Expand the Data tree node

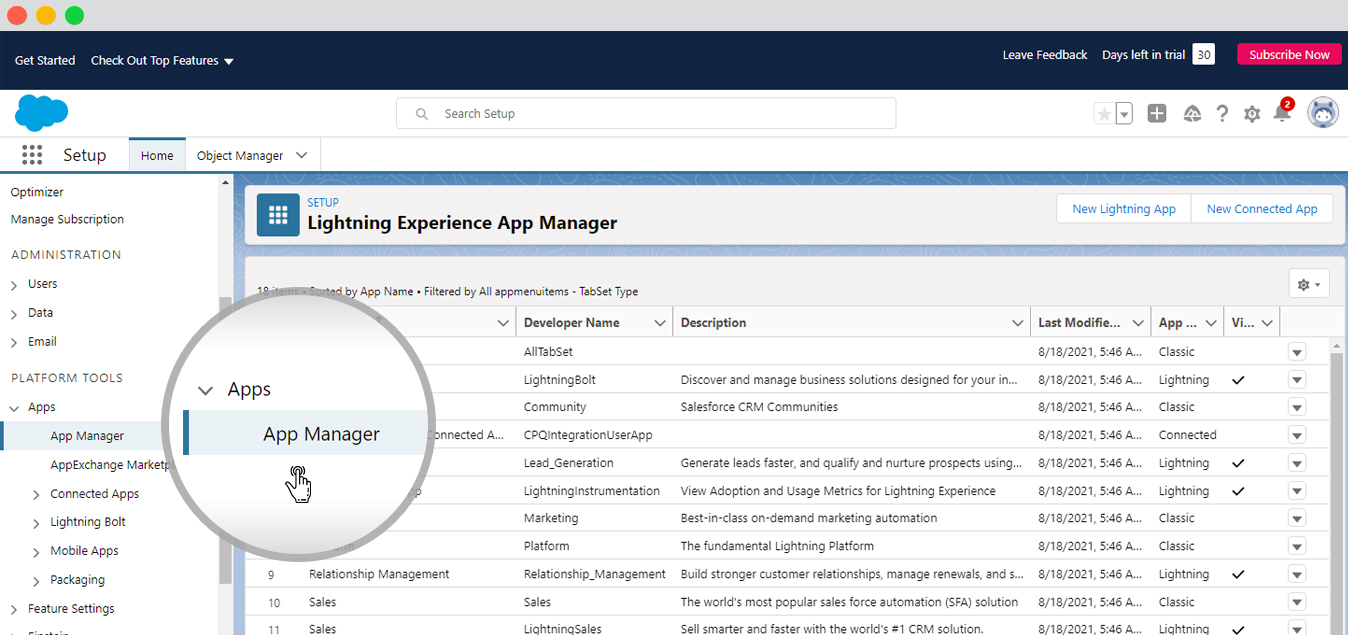[14, 314]
